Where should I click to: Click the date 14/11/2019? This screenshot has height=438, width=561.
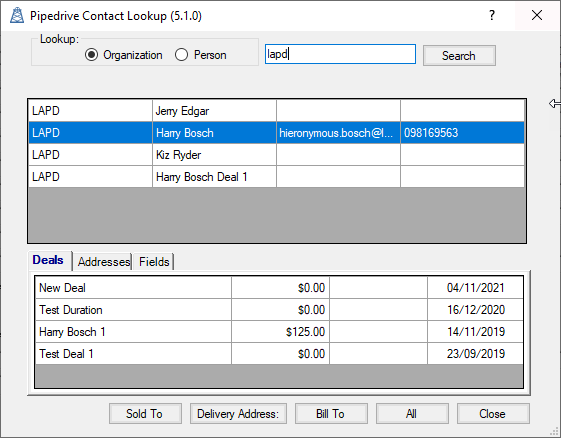475,331
